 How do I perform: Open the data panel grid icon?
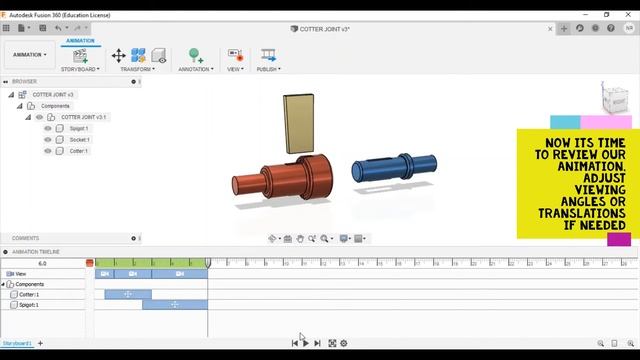click(x=6, y=28)
